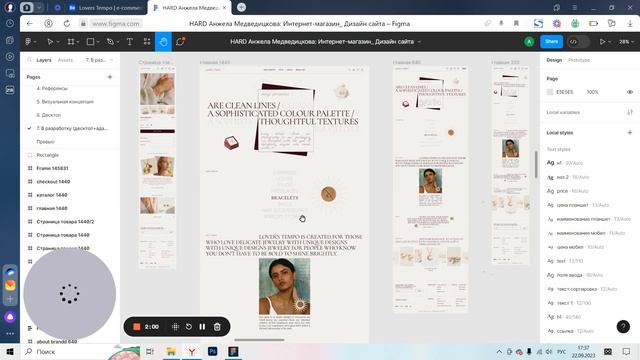The image size is (640, 360).
Task: Click the canvas horizontal scrollbar
Action: (x=259, y=340)
